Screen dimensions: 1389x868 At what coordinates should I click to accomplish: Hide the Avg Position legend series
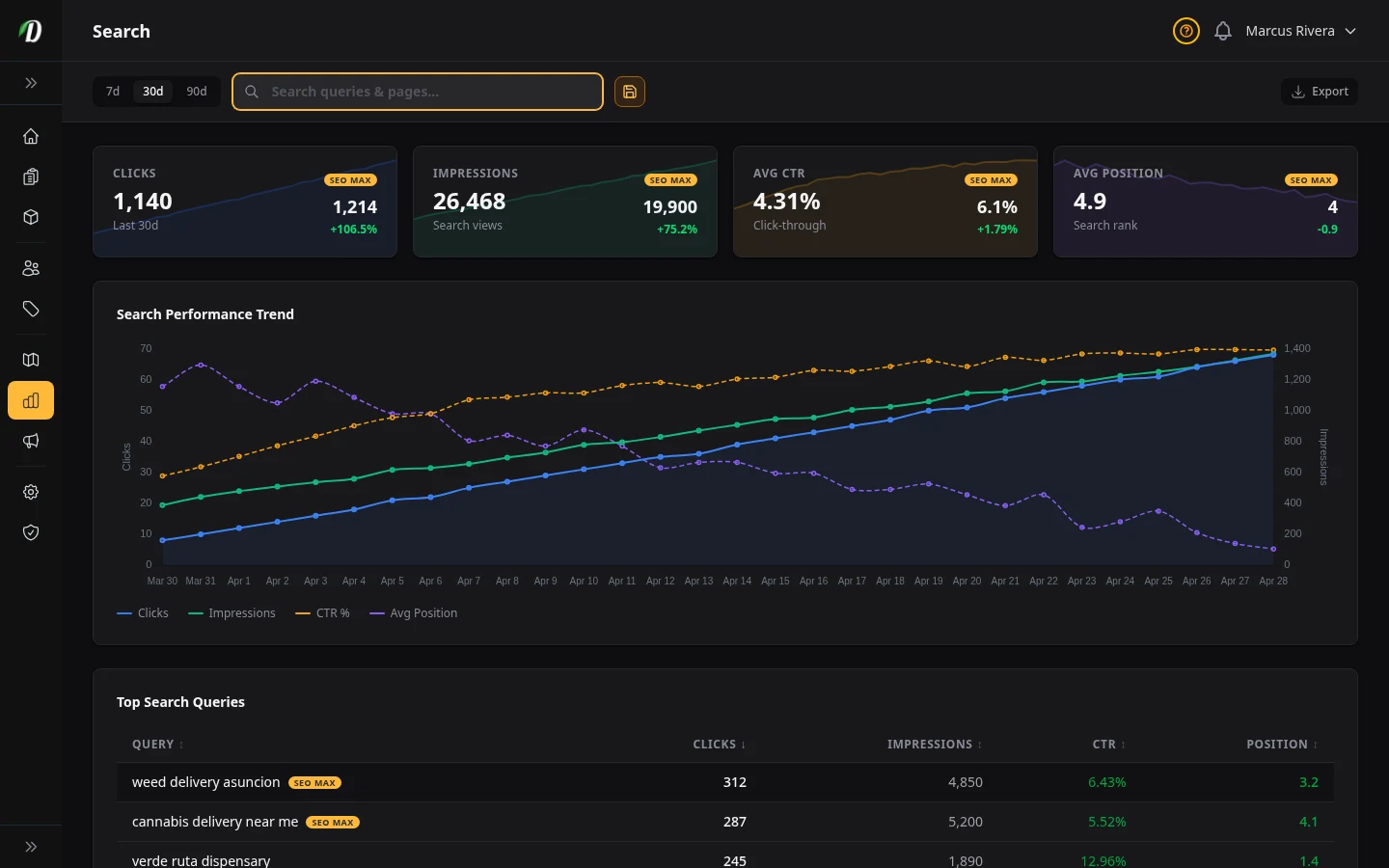[x=414, y=613]
